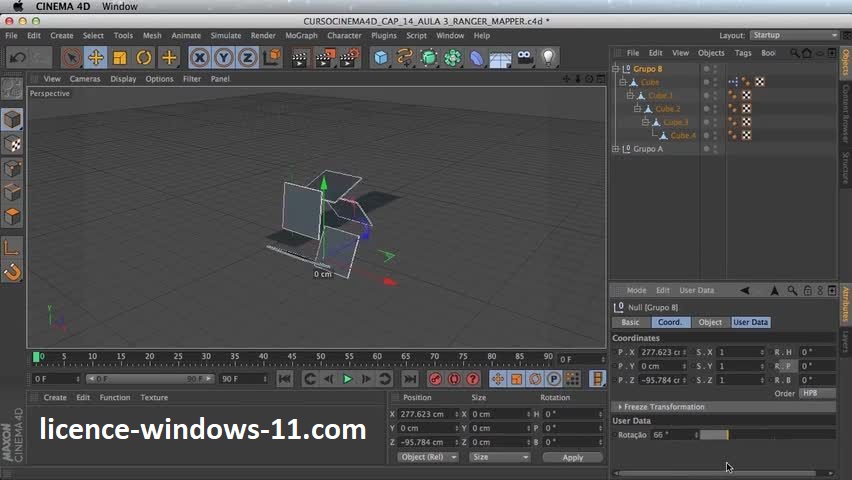Open the Camera object icon
The width and height of the screenshot is (852, 480).
tap(525, 58)
